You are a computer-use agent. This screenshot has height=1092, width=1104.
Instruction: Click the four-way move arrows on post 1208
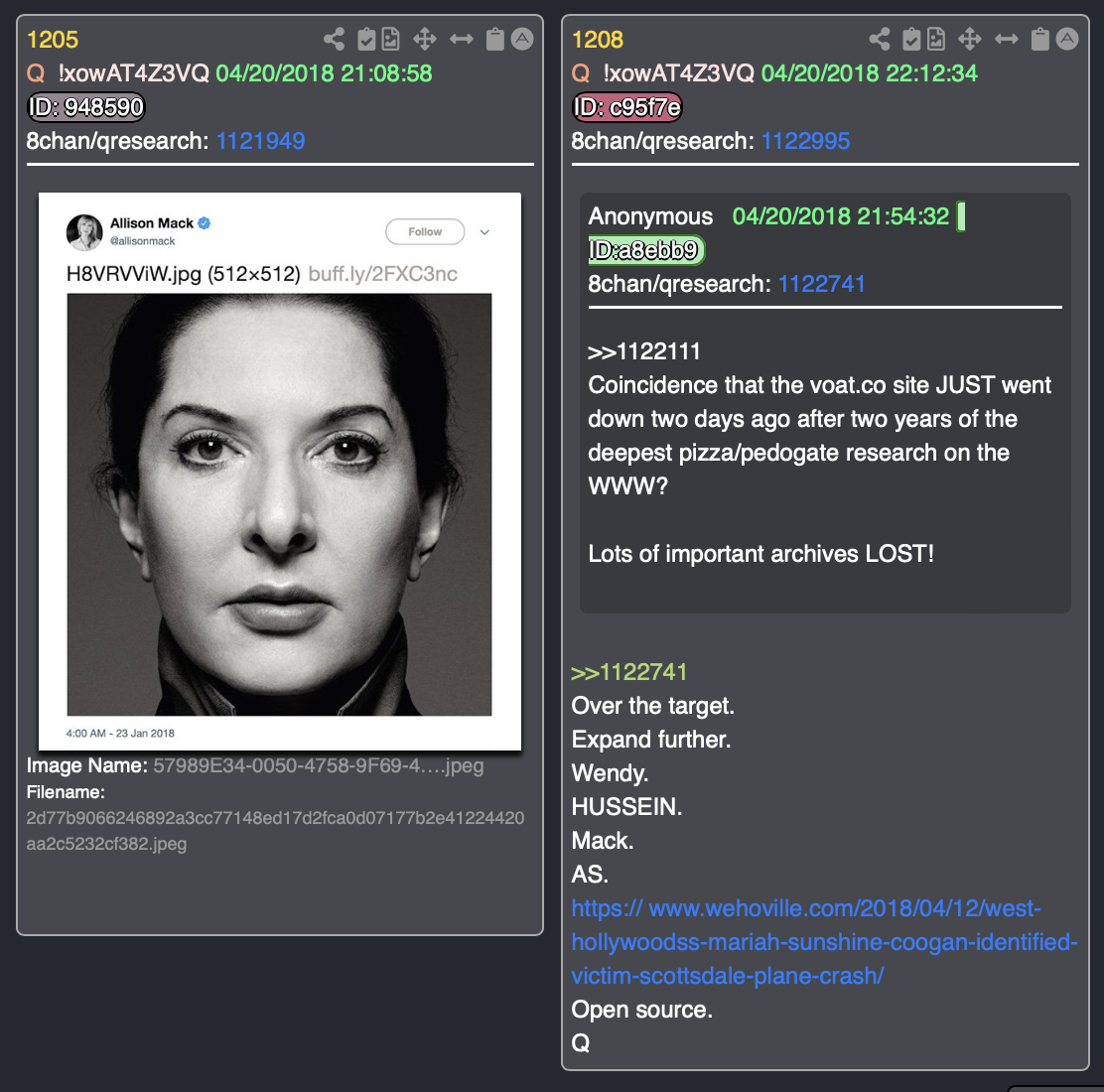(970, 39)
